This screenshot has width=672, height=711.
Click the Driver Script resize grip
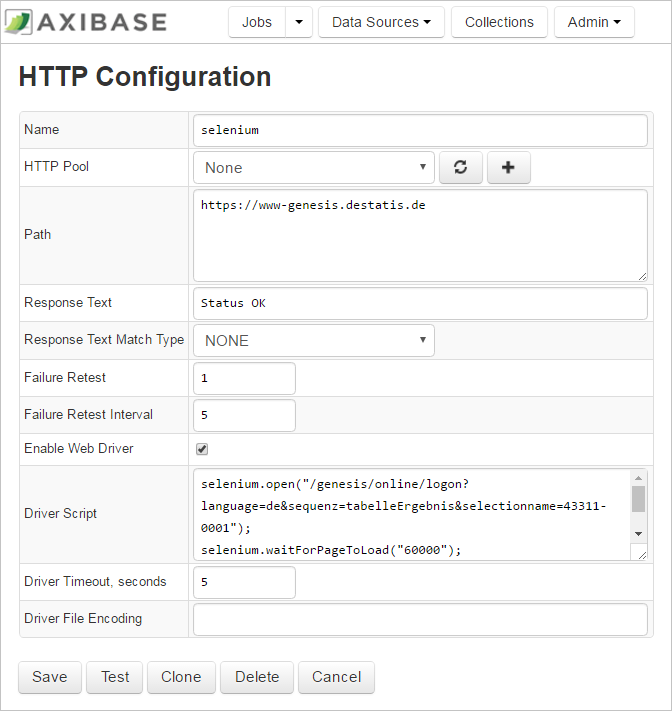[642, 555]
